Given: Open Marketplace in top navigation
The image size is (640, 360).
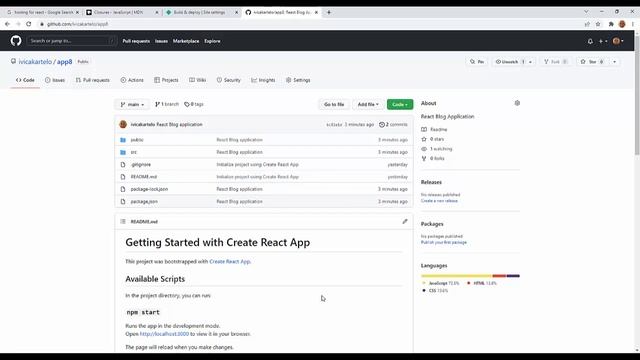Looking at the screenshot, I should tap(186, 41).
